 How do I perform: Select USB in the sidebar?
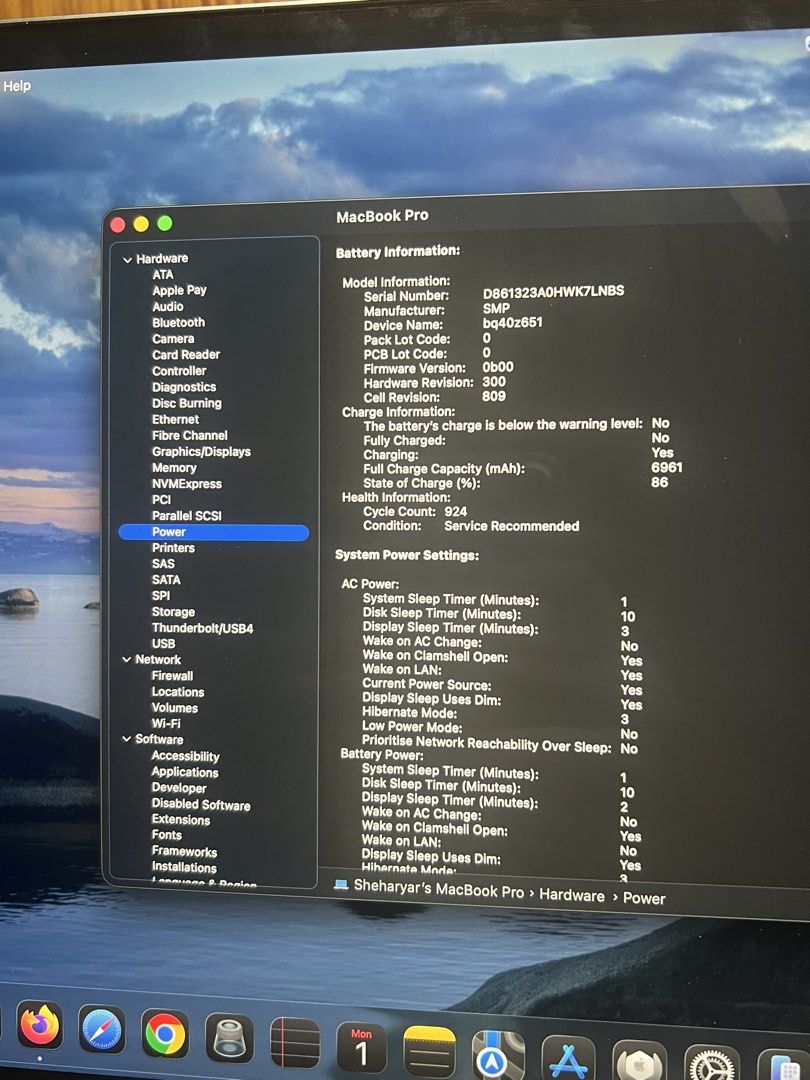[163, 643]
